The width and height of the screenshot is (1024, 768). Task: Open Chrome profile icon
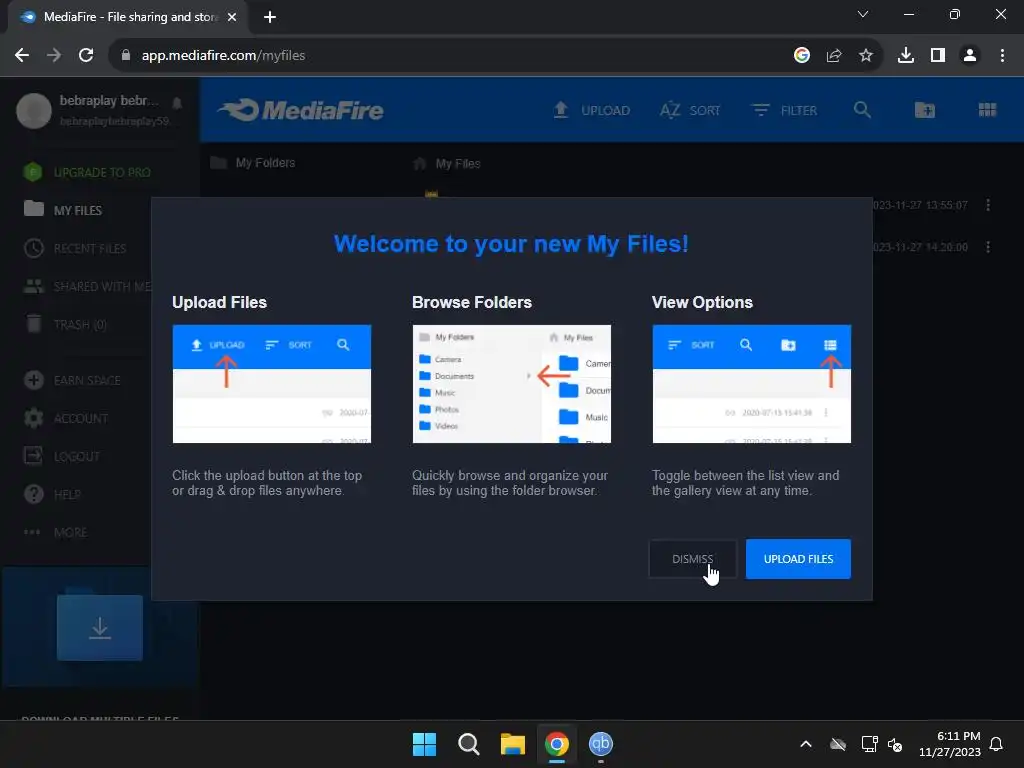click(970, 56)
